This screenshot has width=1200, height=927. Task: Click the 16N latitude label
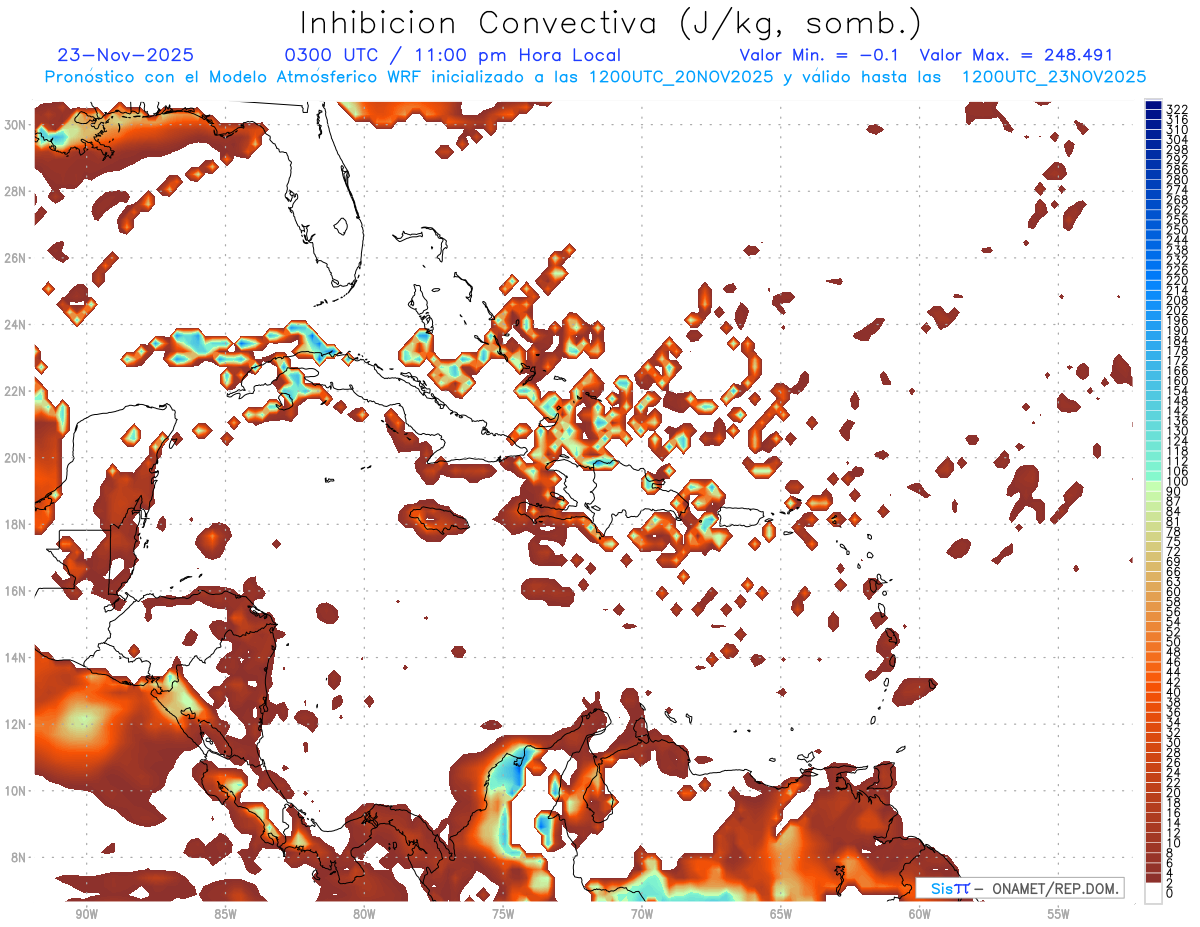pos(17,591)
